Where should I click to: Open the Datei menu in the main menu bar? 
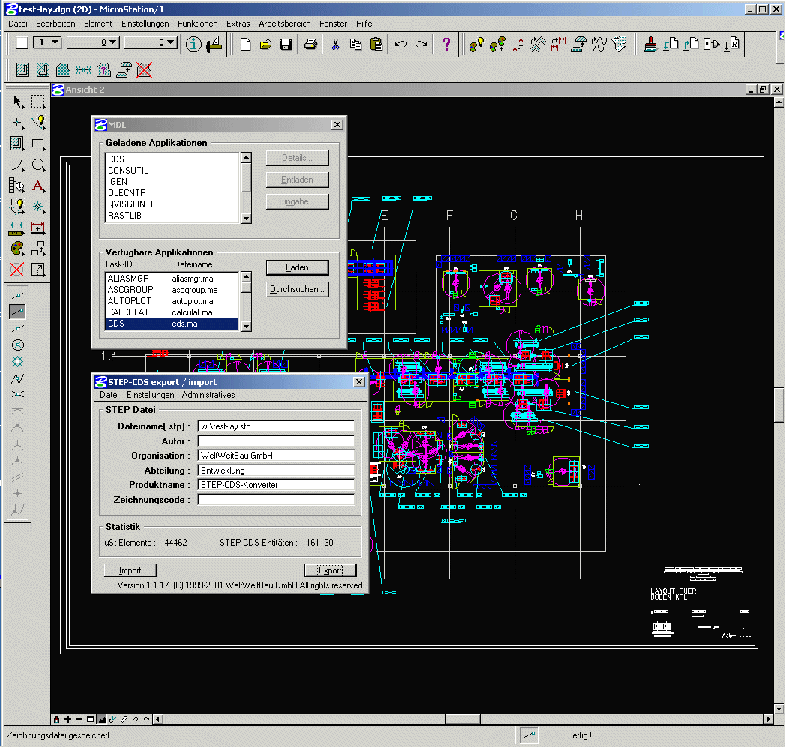tap(18, 24)
